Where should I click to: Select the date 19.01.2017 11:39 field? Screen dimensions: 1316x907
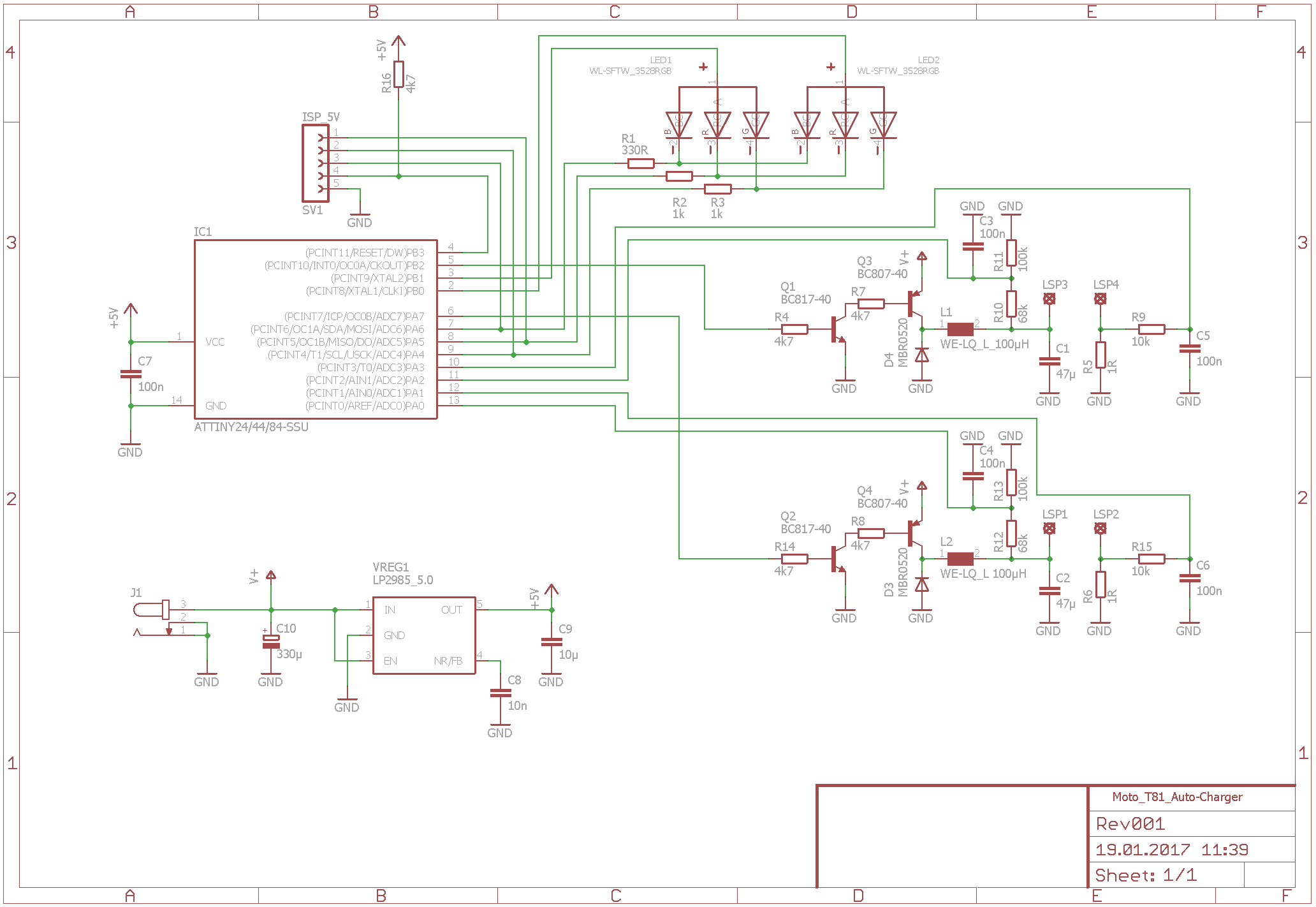click(x=1171, y=850)
